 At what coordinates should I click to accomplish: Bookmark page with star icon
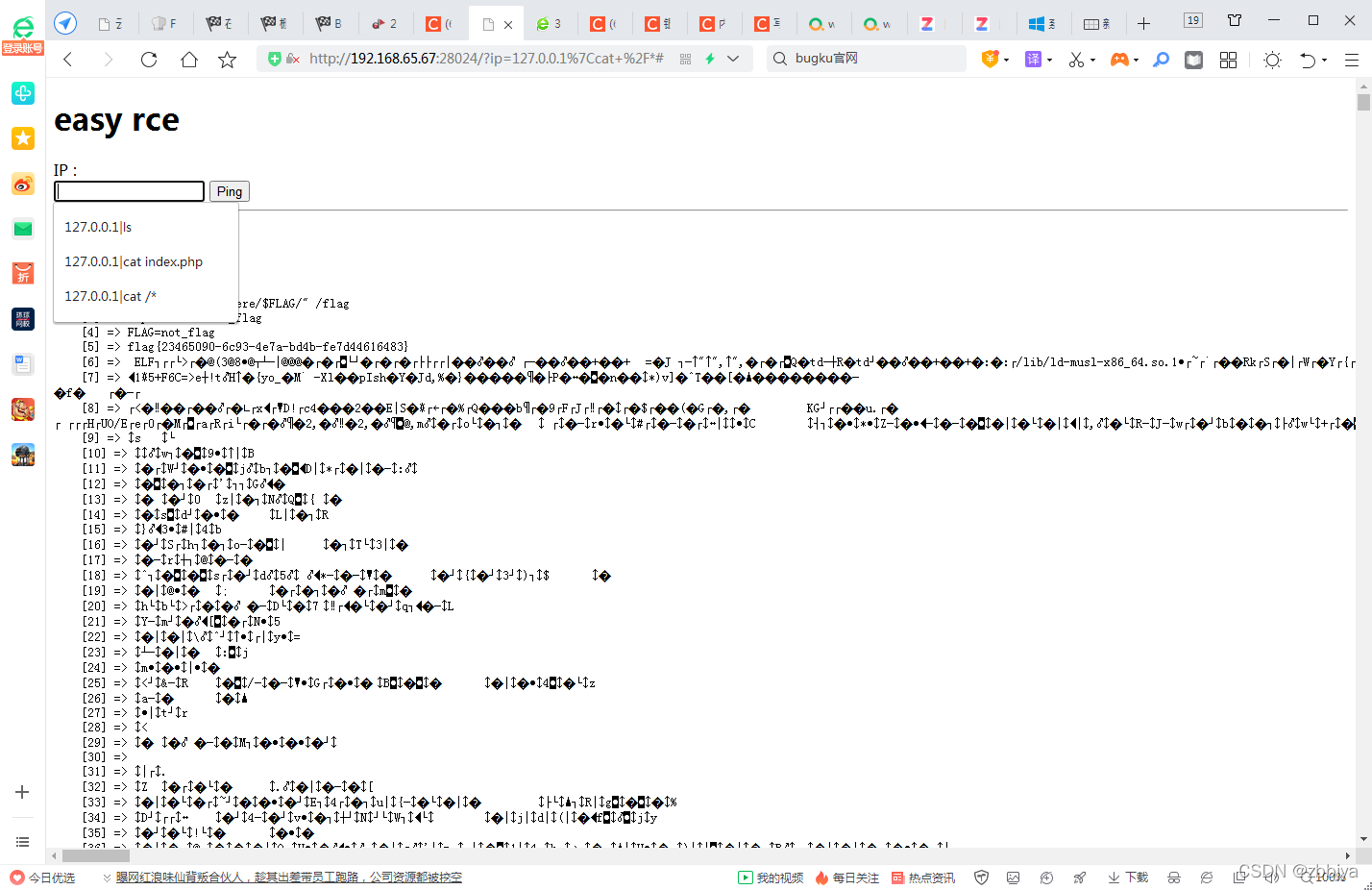[227, 60]
